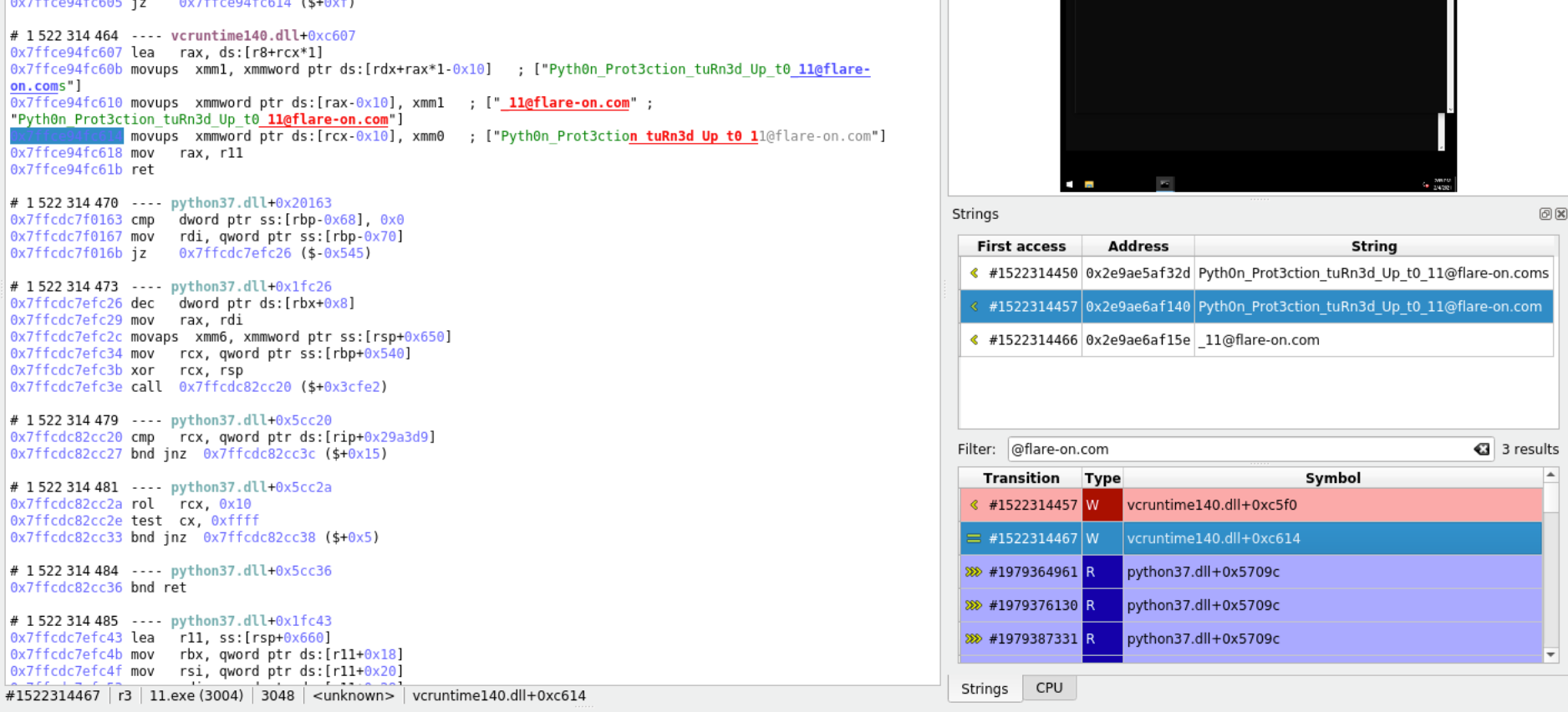Image resolution: width=1568 pixels, height=712 pixels.
Task: Close the Strings panel
Action: (1560, 214)
